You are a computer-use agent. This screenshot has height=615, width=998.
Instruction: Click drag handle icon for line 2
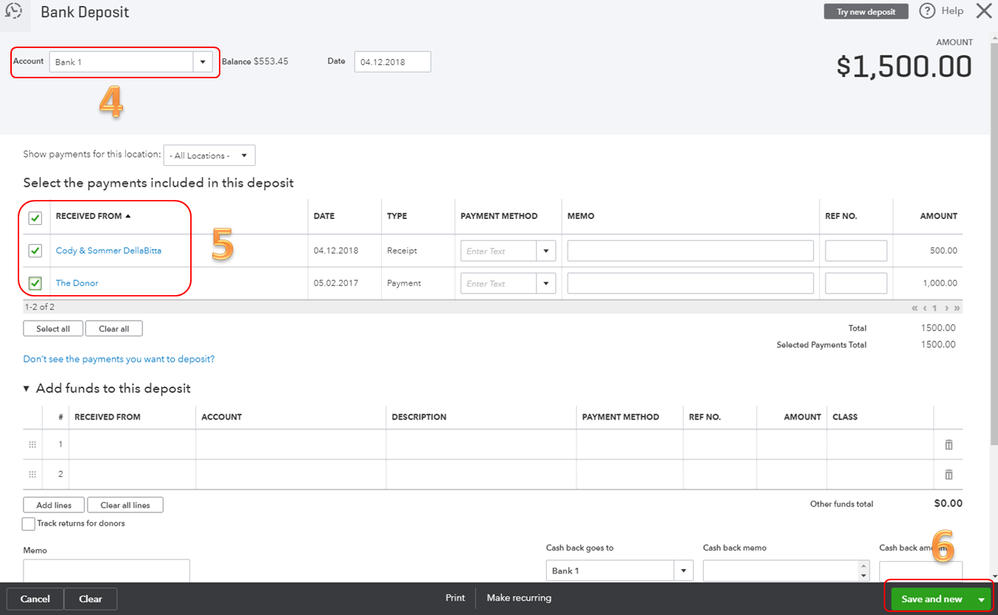point(32,474)
